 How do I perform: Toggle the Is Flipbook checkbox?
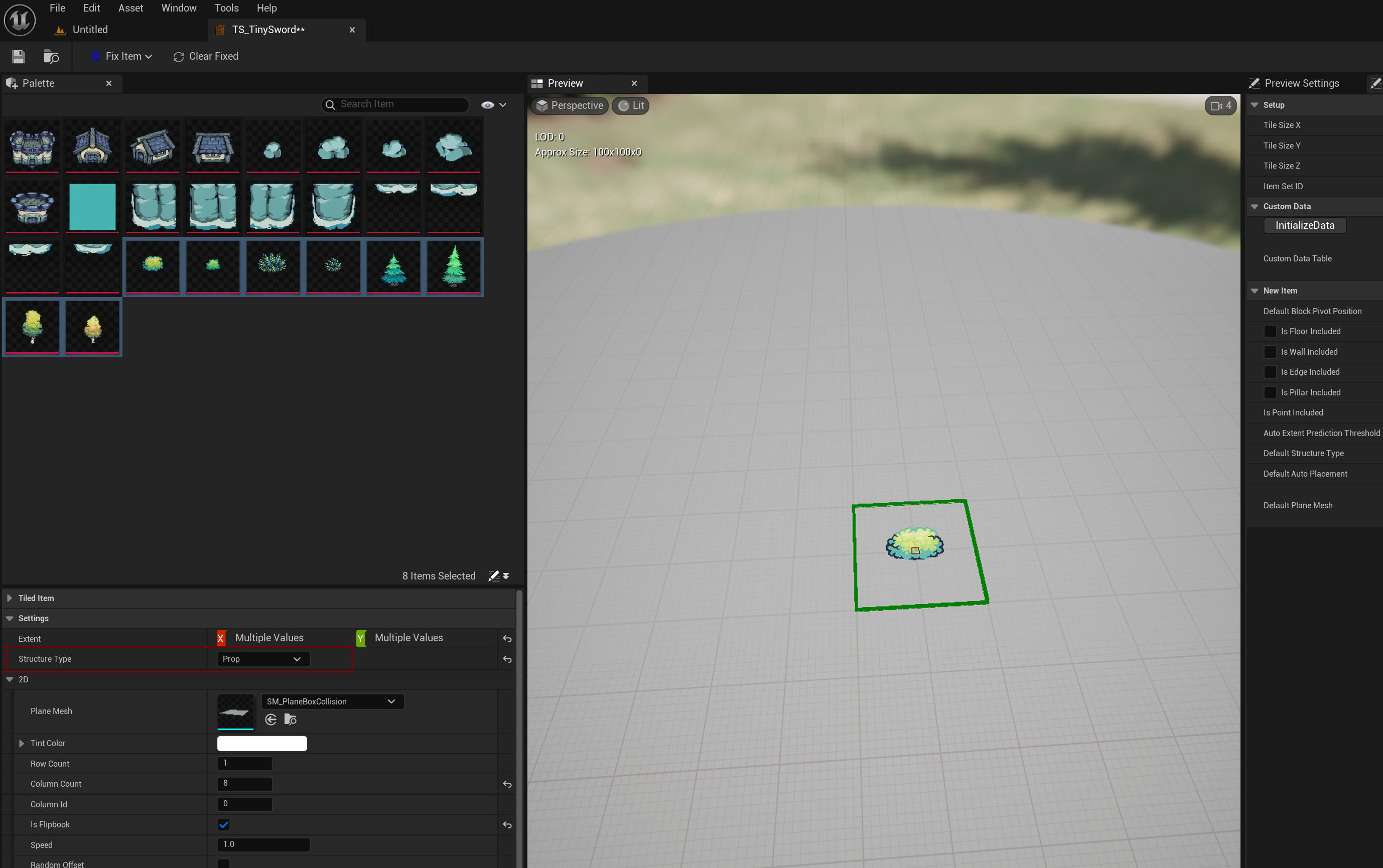224,824
